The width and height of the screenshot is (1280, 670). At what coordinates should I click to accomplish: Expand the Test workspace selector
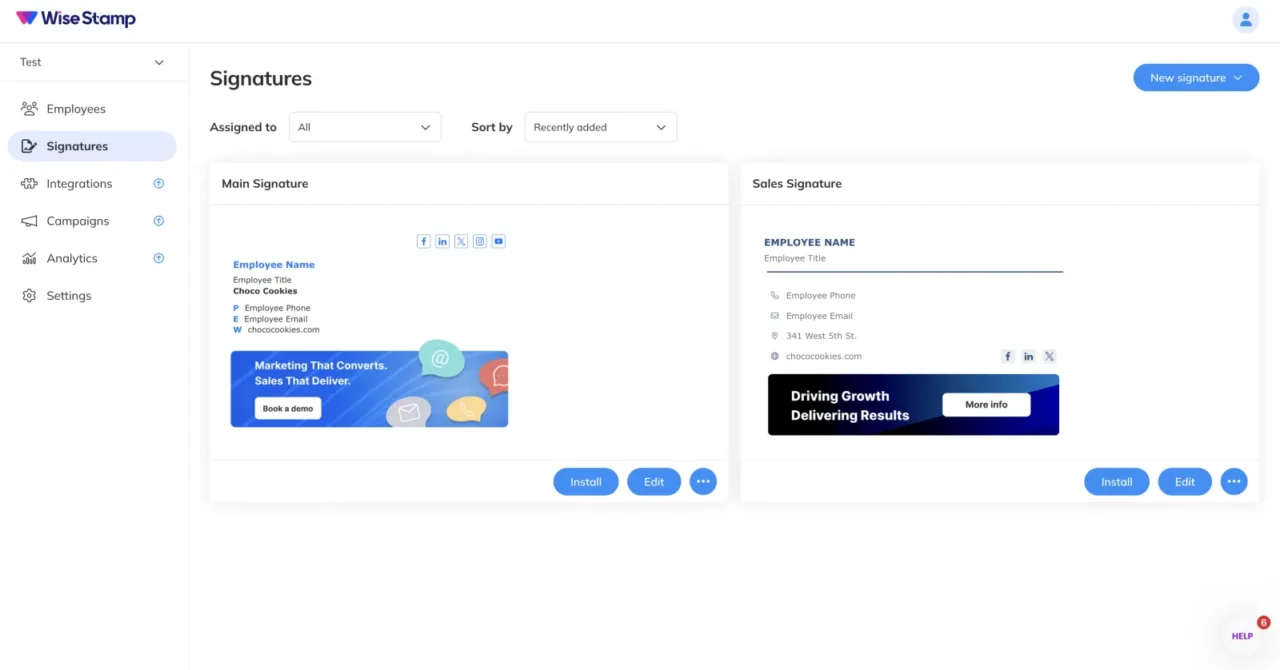[93, 62]
